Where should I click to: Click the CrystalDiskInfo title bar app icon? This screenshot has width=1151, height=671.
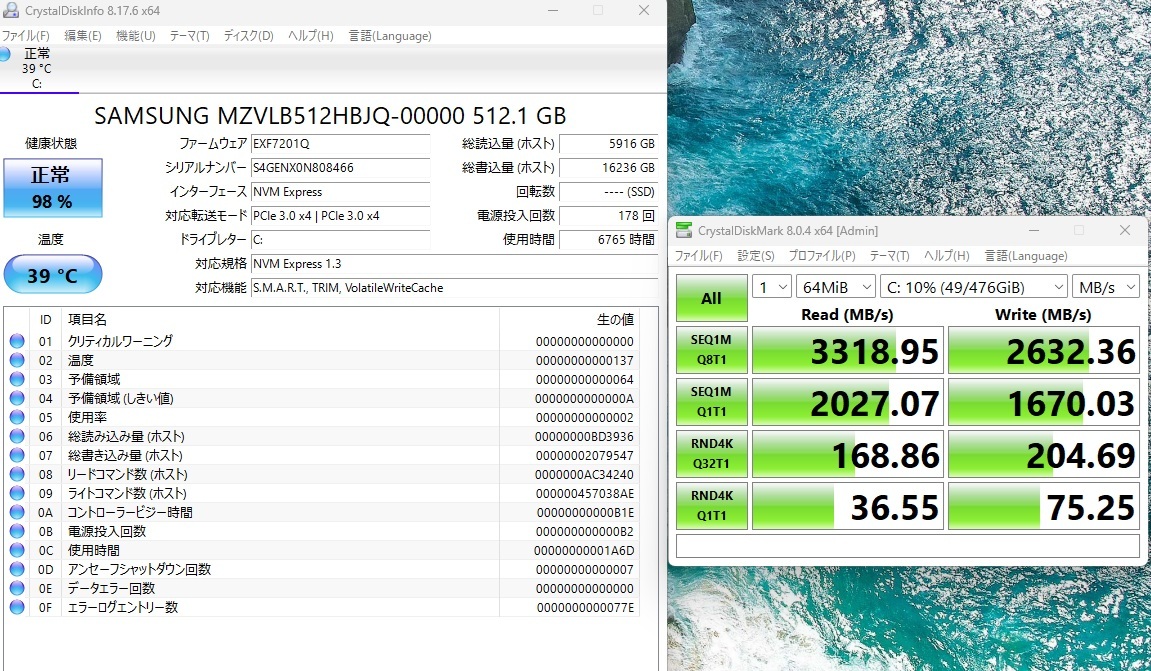click(10, 10)
